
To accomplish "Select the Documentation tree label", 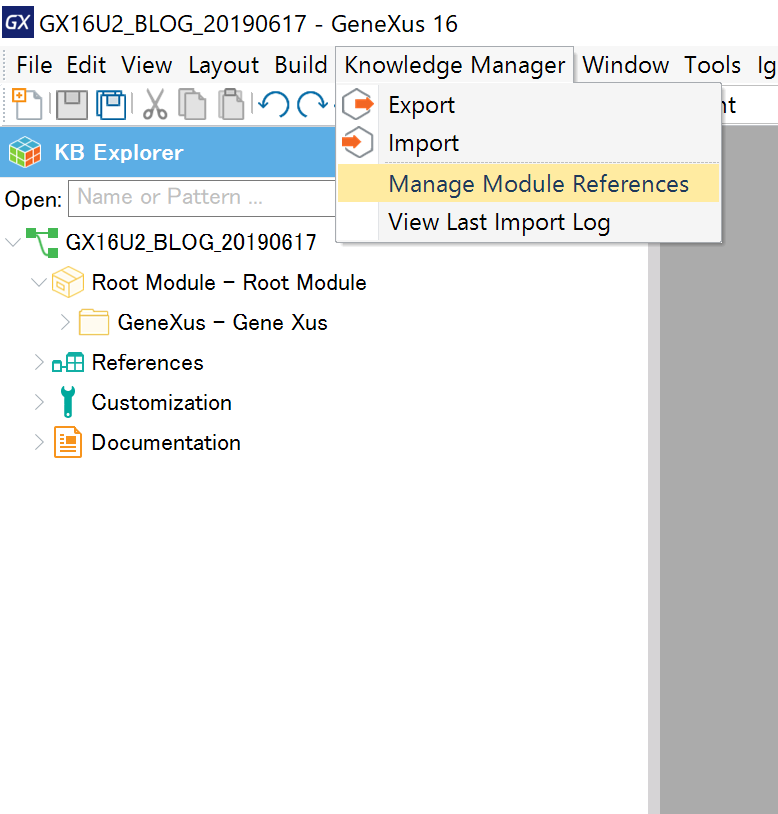I will pyautogui.click(x=166, y=442).
